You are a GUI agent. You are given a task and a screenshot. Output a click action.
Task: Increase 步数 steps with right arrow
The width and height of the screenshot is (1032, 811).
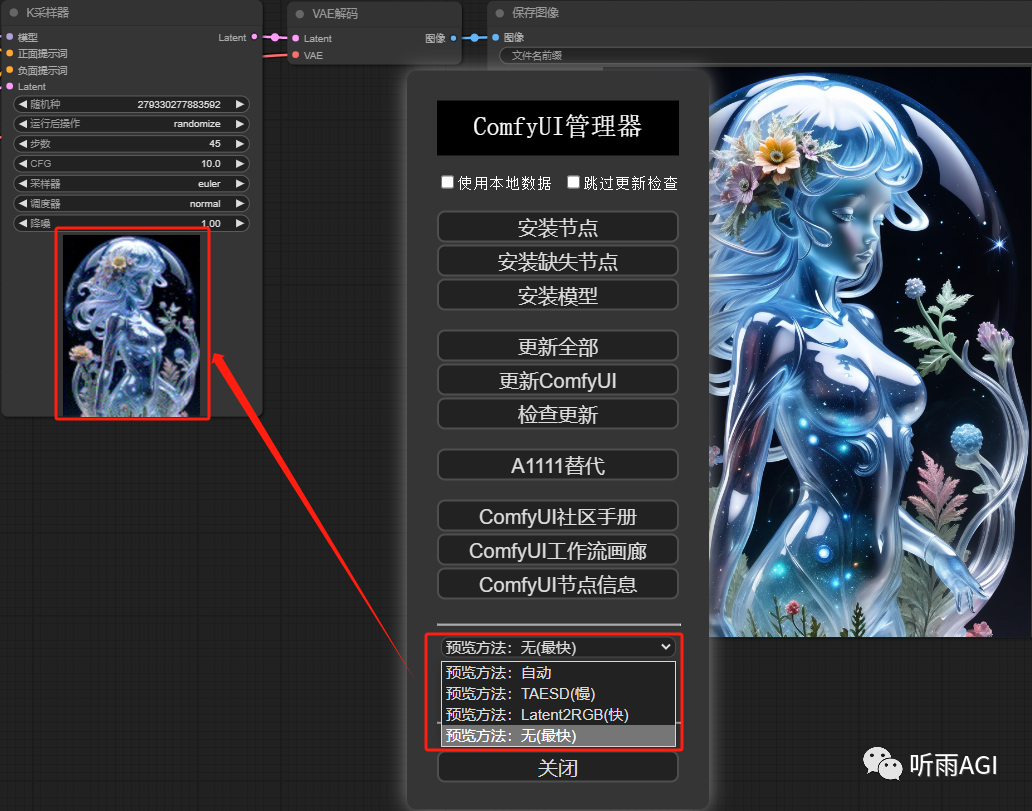(x=240, y=144)
